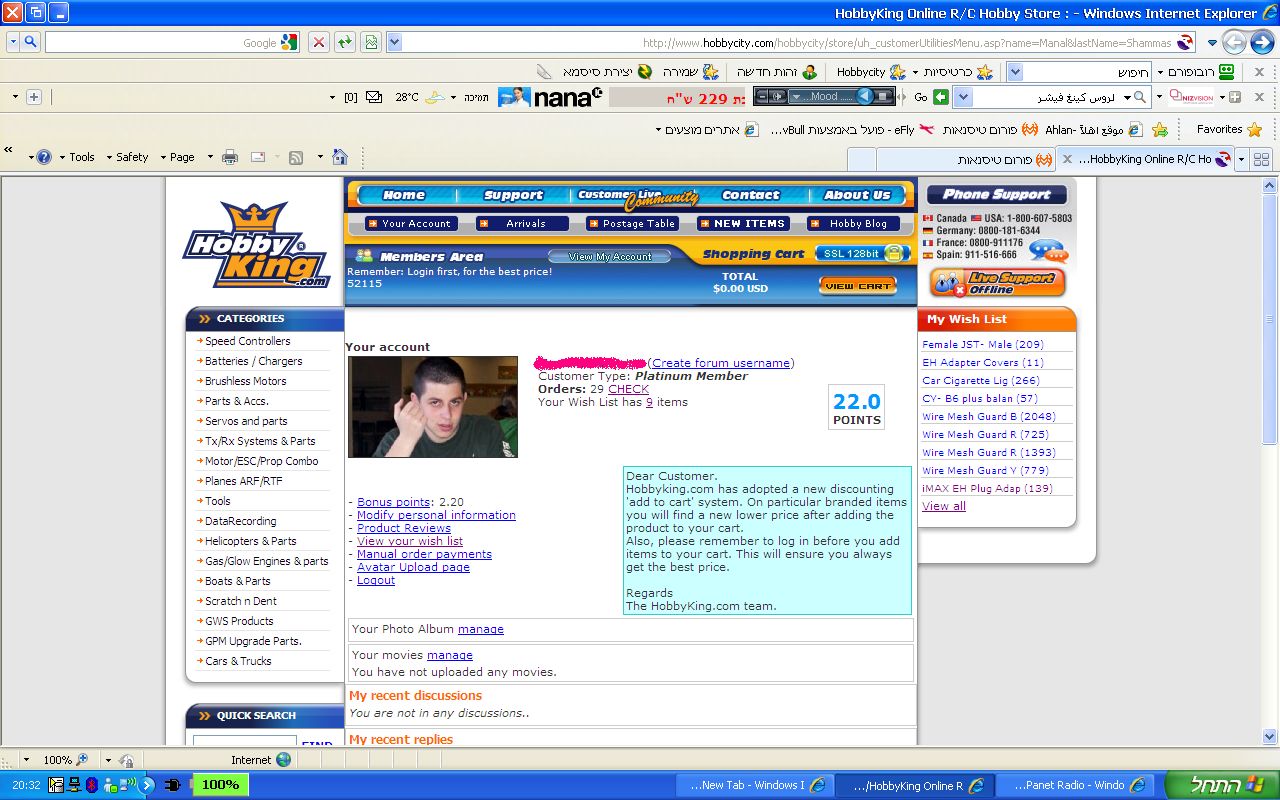The image size is (1280, 800).
Task: Open the address bar dropdown arrow
Action: pyautogui.click(x=394, y=42)
